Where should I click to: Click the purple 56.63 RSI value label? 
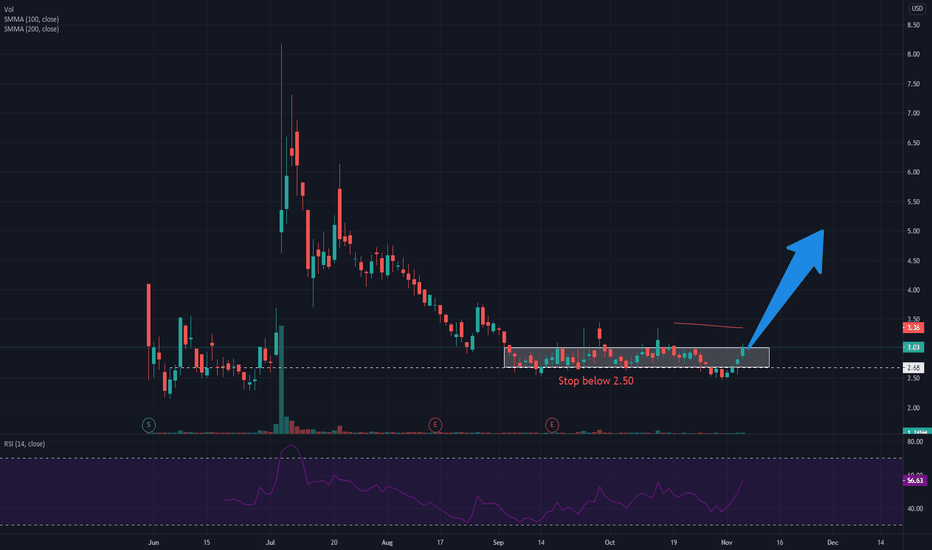click(915, 480)
